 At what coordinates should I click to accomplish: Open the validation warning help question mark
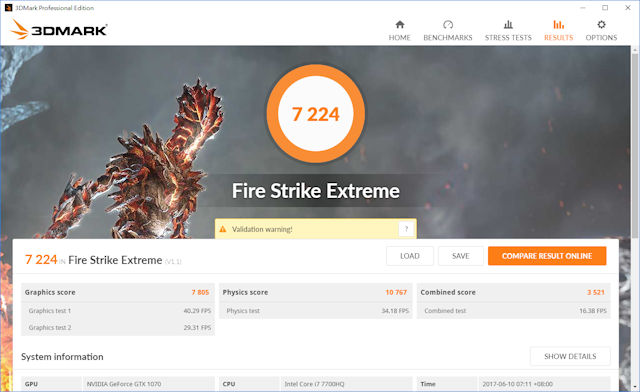click(x=406, y=229)
